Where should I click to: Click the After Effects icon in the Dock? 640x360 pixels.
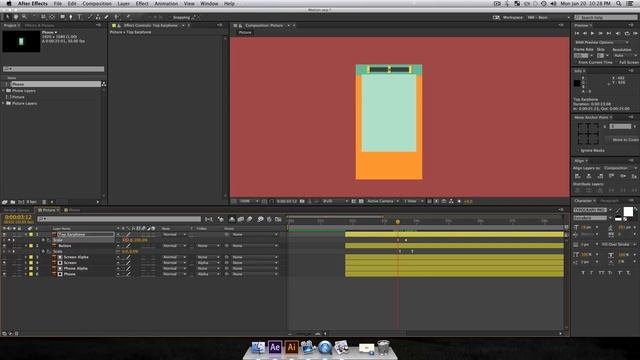275,347
